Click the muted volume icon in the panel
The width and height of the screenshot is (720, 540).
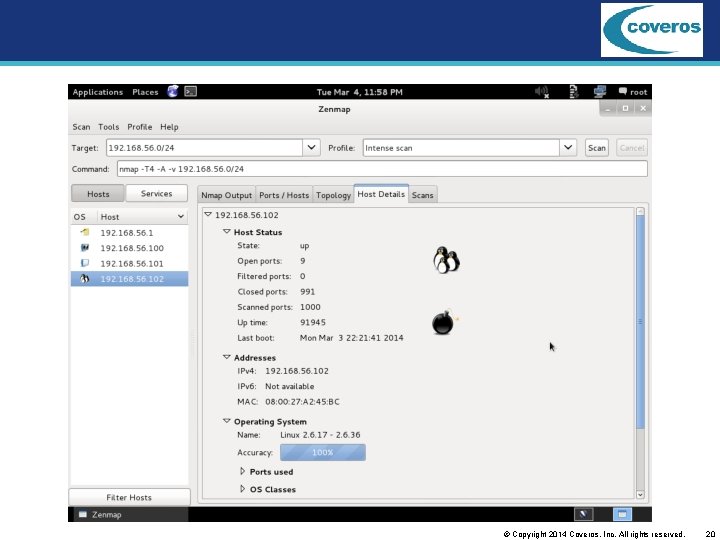coord(542,92)
